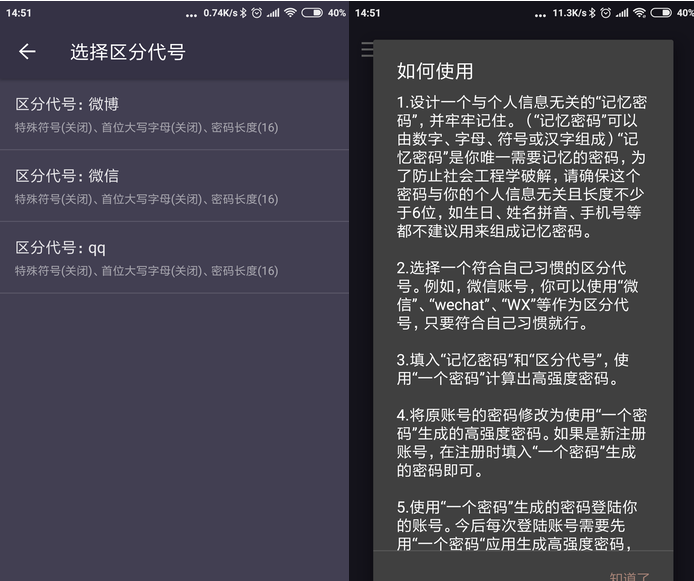Tap the 知道了 button in the dialog
Image resolution: width=694 pixels, height=581 pixels.
point(629,576)
